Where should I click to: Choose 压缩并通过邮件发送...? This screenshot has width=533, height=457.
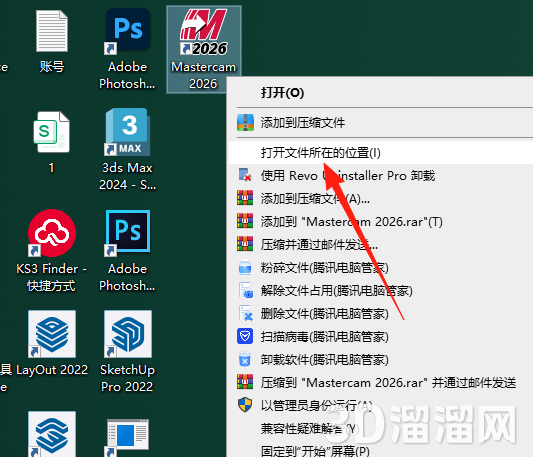pos(380,244)
